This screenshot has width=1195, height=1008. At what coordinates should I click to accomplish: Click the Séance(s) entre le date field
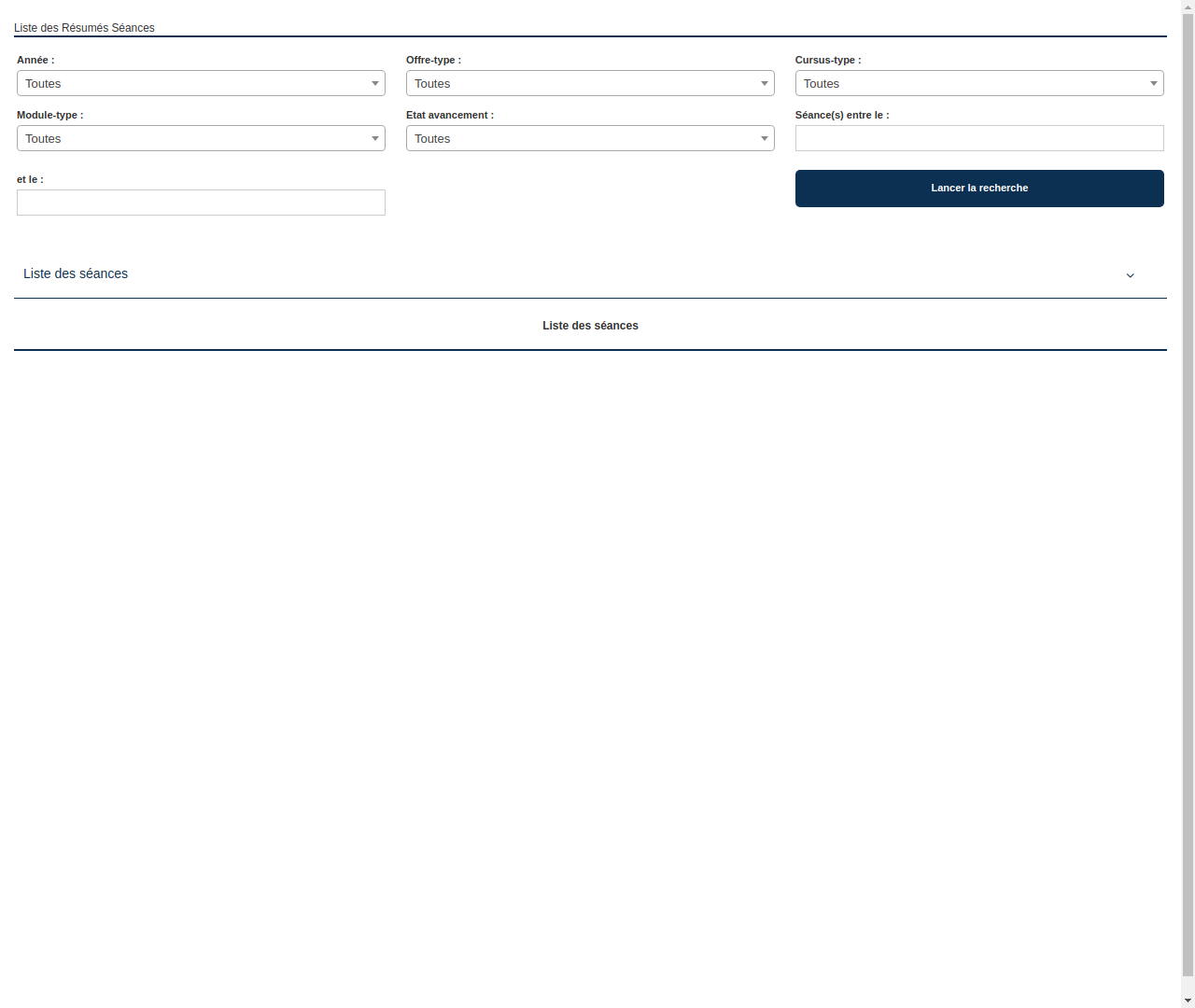point(979,138)
